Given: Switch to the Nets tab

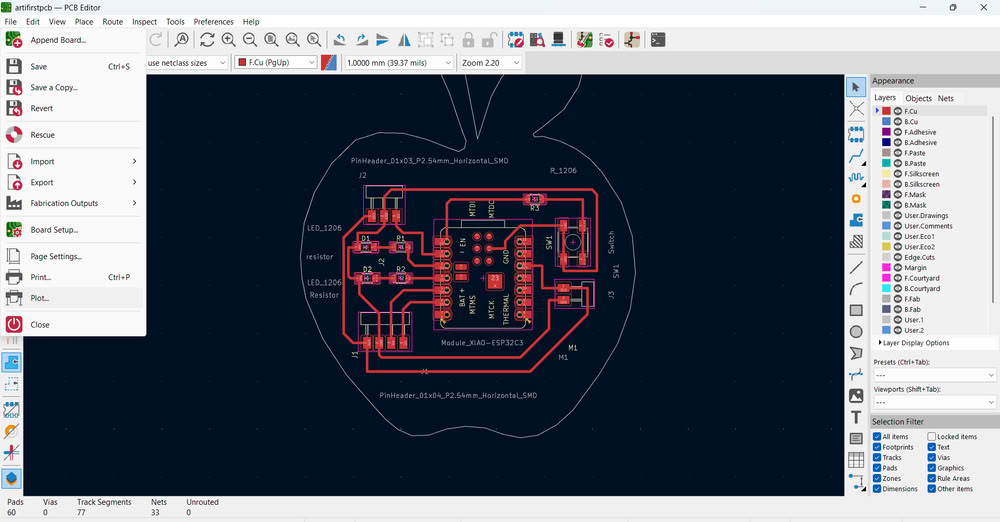Looking at the screenshot, I should pos(946,98).
